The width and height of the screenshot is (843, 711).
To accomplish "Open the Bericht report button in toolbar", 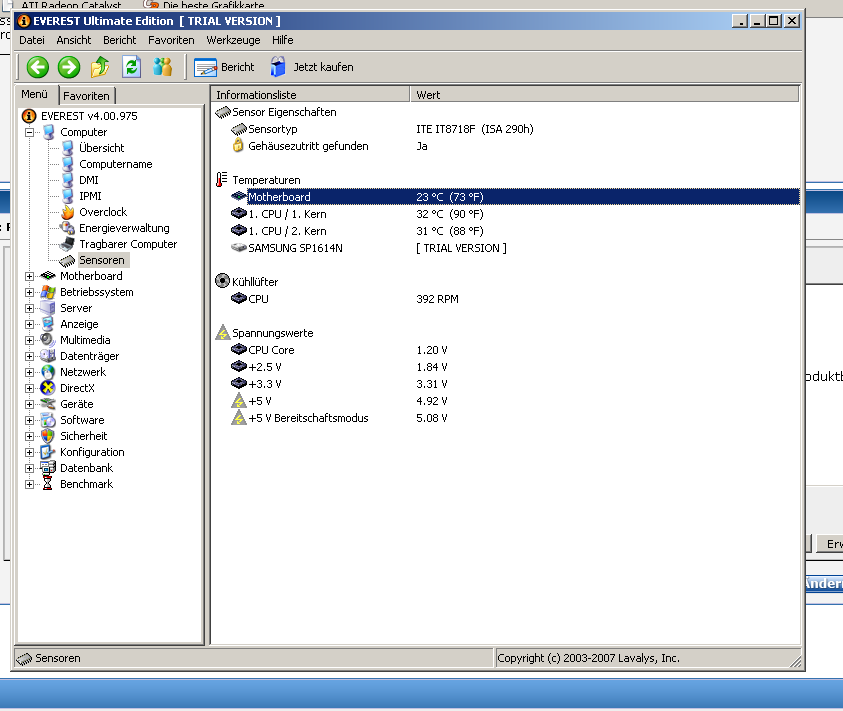I will click(224, 67).
